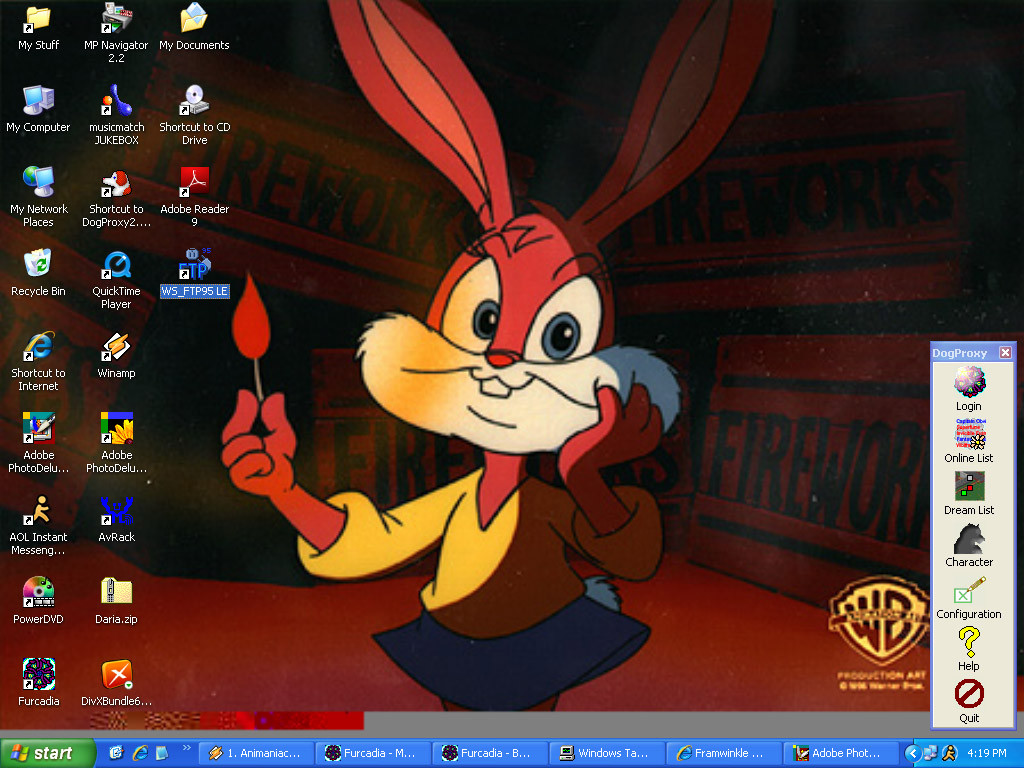This screenshot has width=1024, height=768.
Task: Select the Daria.zip archive file
Action: (116, 601)
